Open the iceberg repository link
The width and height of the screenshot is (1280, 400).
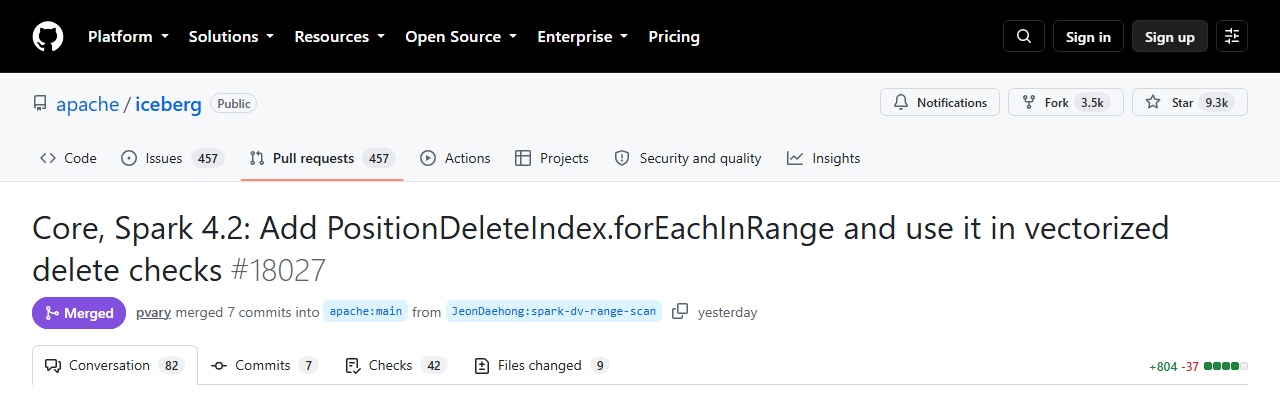(169, 104)
